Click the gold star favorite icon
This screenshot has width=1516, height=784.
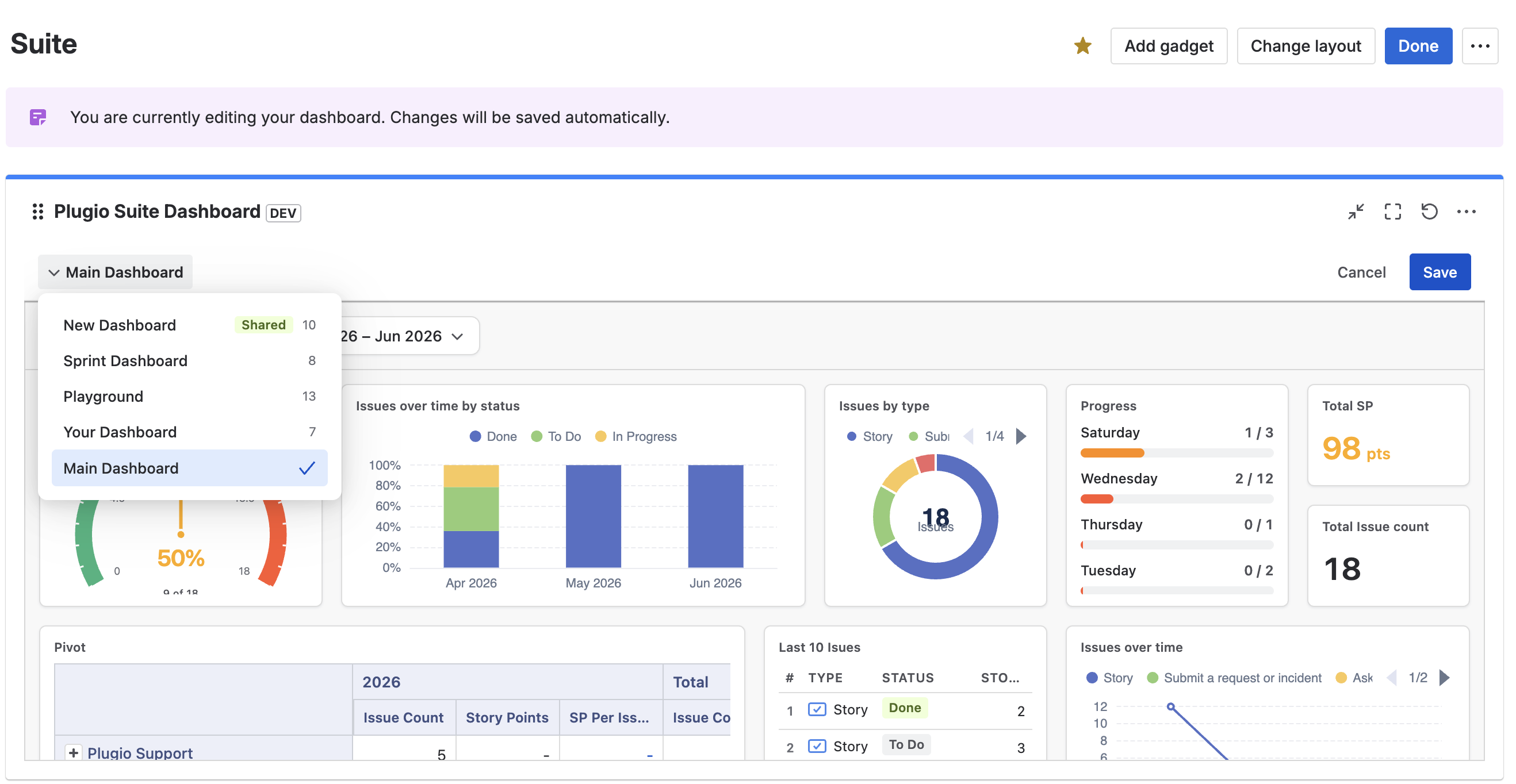tap(1082, 46)
